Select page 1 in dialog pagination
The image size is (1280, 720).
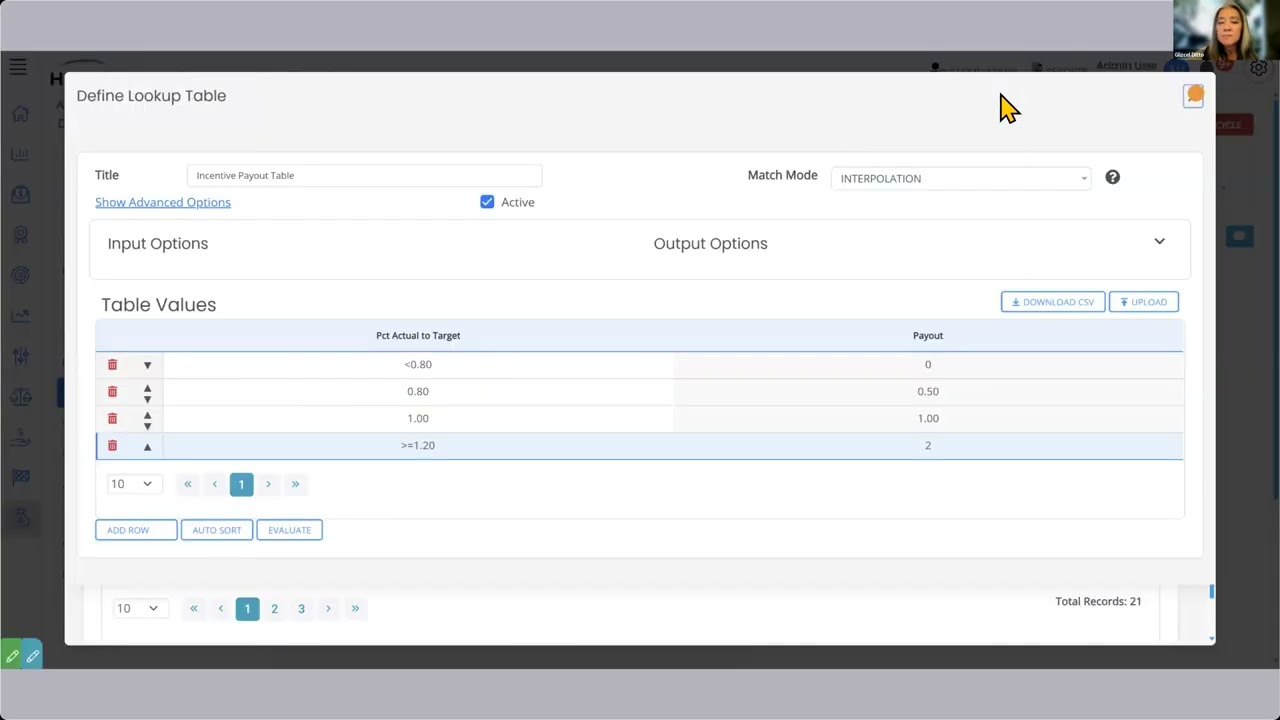coord(241,484)
